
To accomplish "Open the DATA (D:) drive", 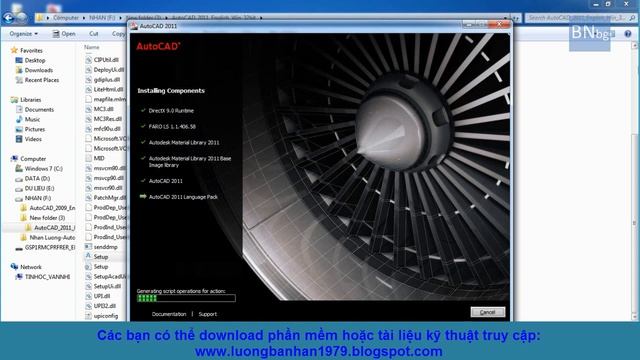I will [37, 178].
